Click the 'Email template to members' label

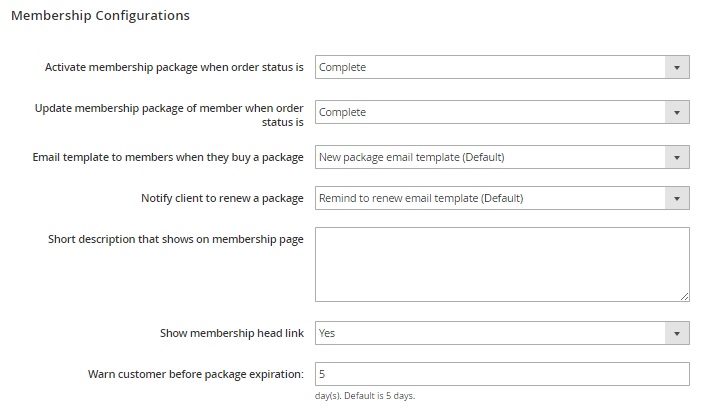pos(168,157)
